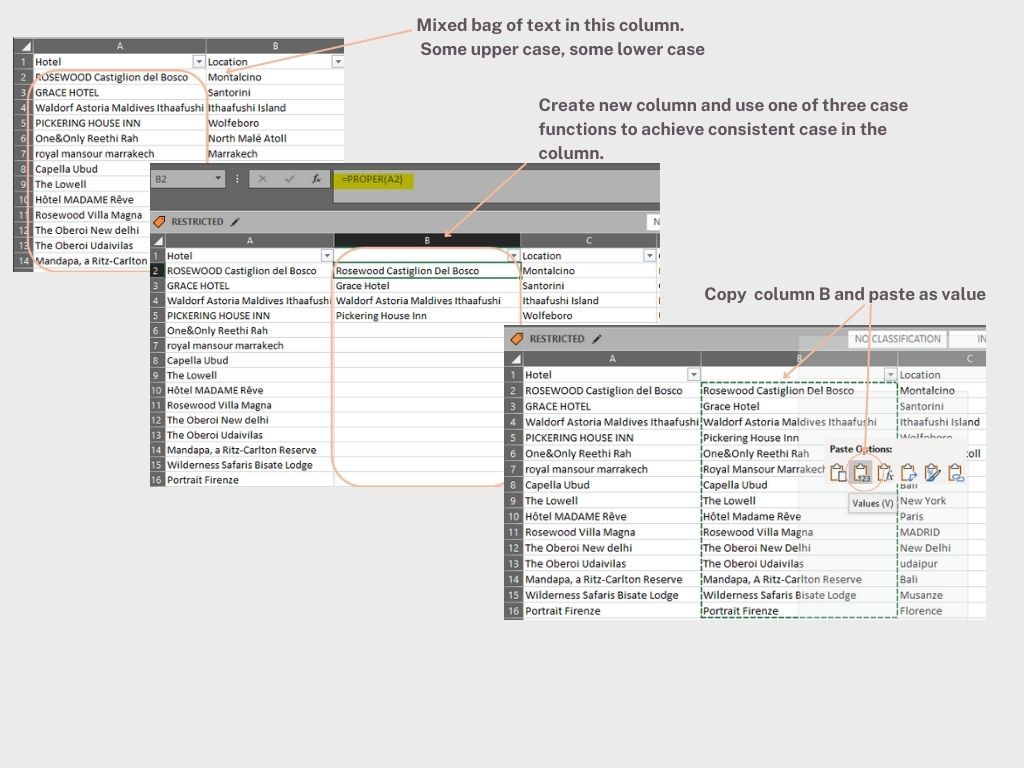Click RESTRICTED label in middle sheet
This screenshot has width=1024, height=768.
197,222
